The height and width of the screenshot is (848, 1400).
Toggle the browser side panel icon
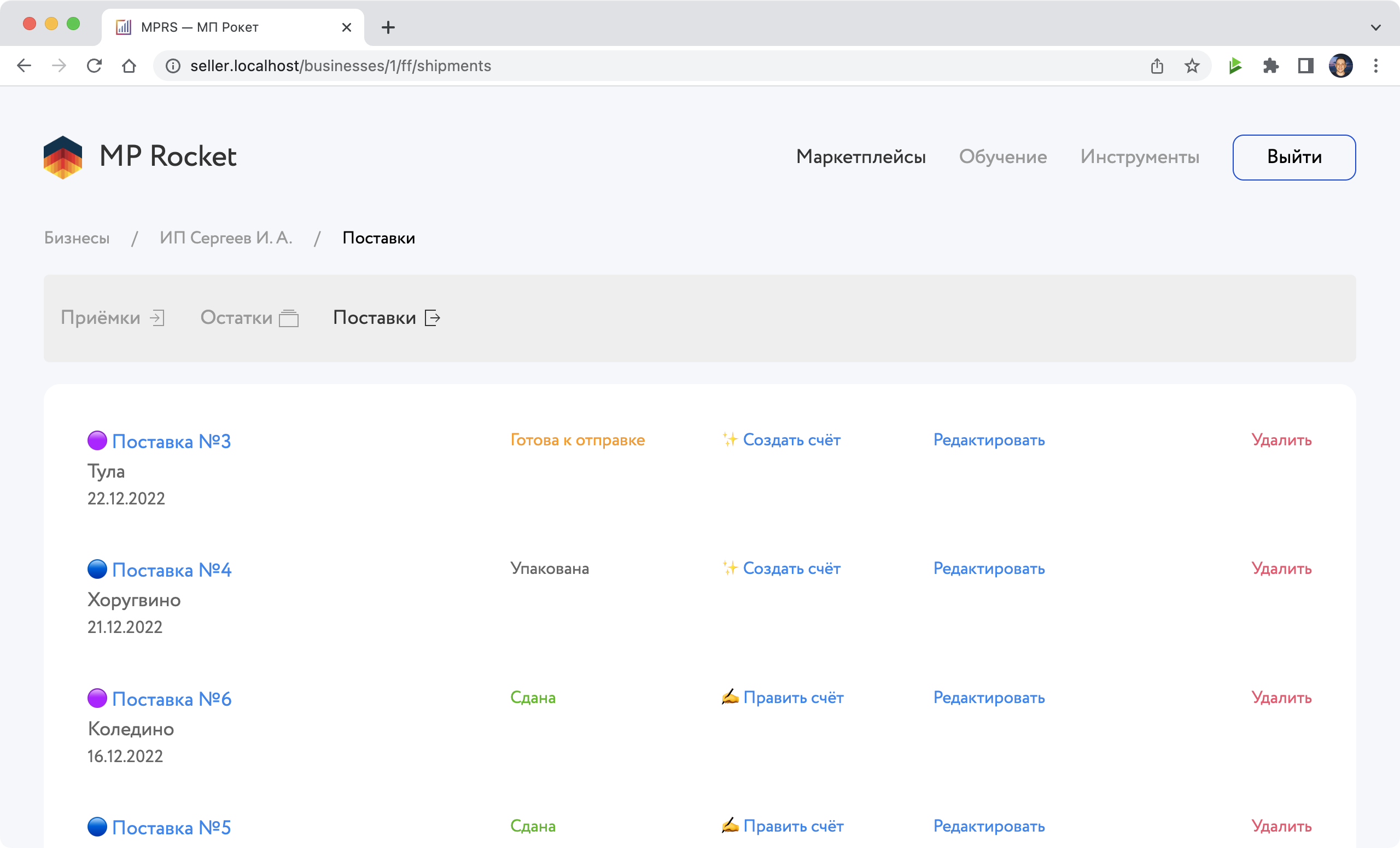pos(1305,66)
